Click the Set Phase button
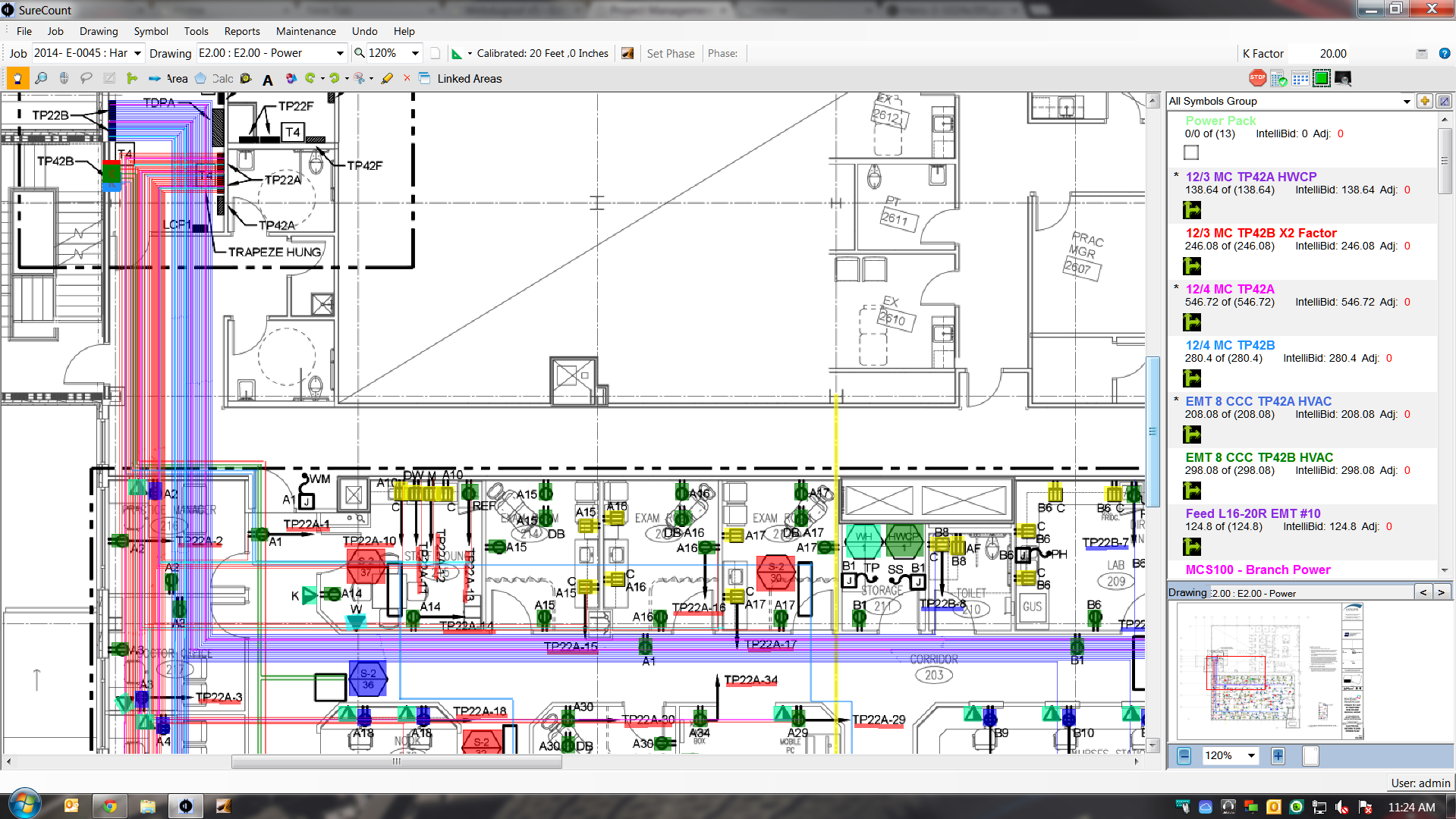 [670, 54]
